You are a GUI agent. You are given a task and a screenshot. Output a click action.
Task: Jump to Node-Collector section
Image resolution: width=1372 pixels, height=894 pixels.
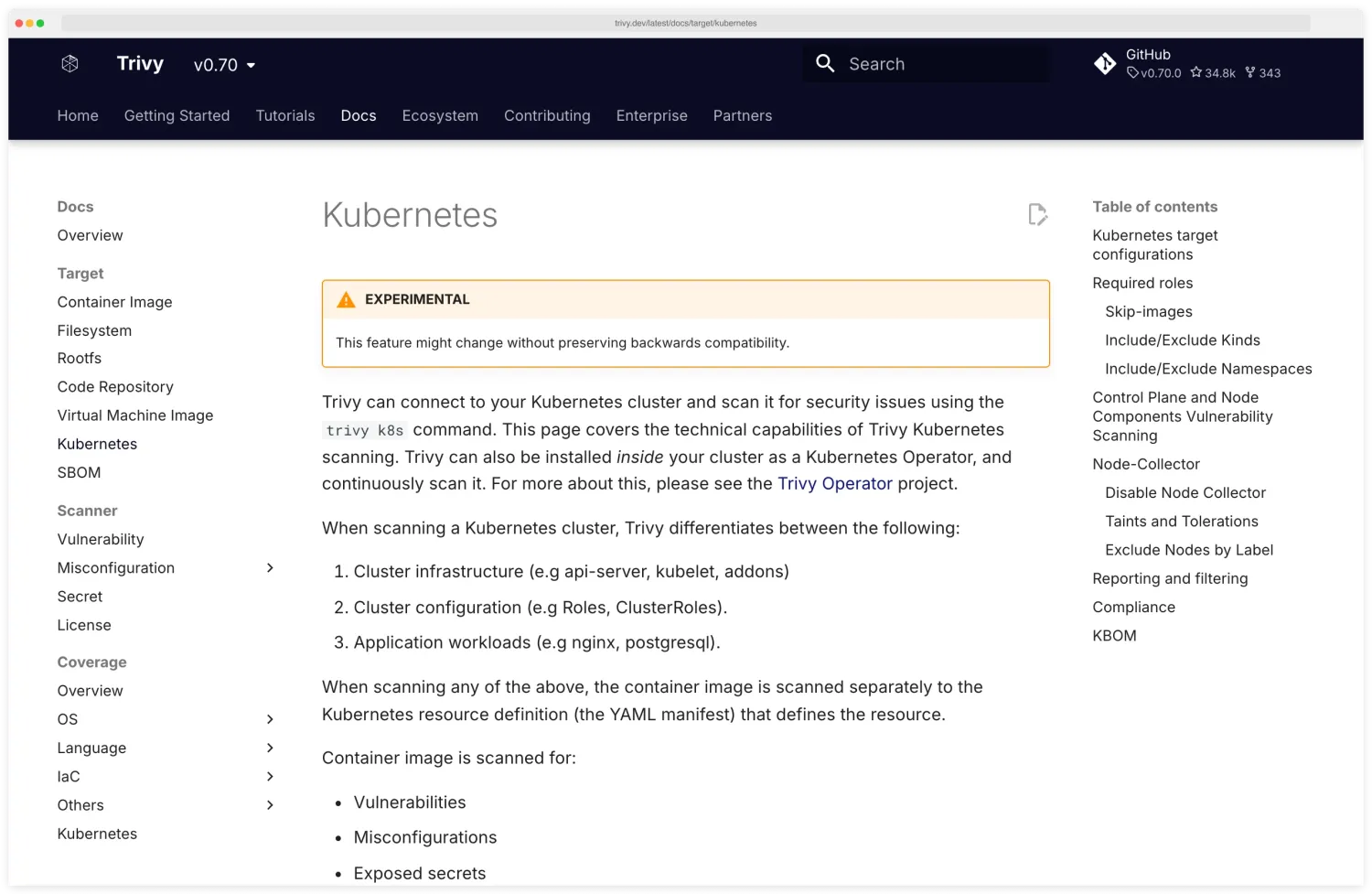pyautogui.click(x=1145, y=464)
